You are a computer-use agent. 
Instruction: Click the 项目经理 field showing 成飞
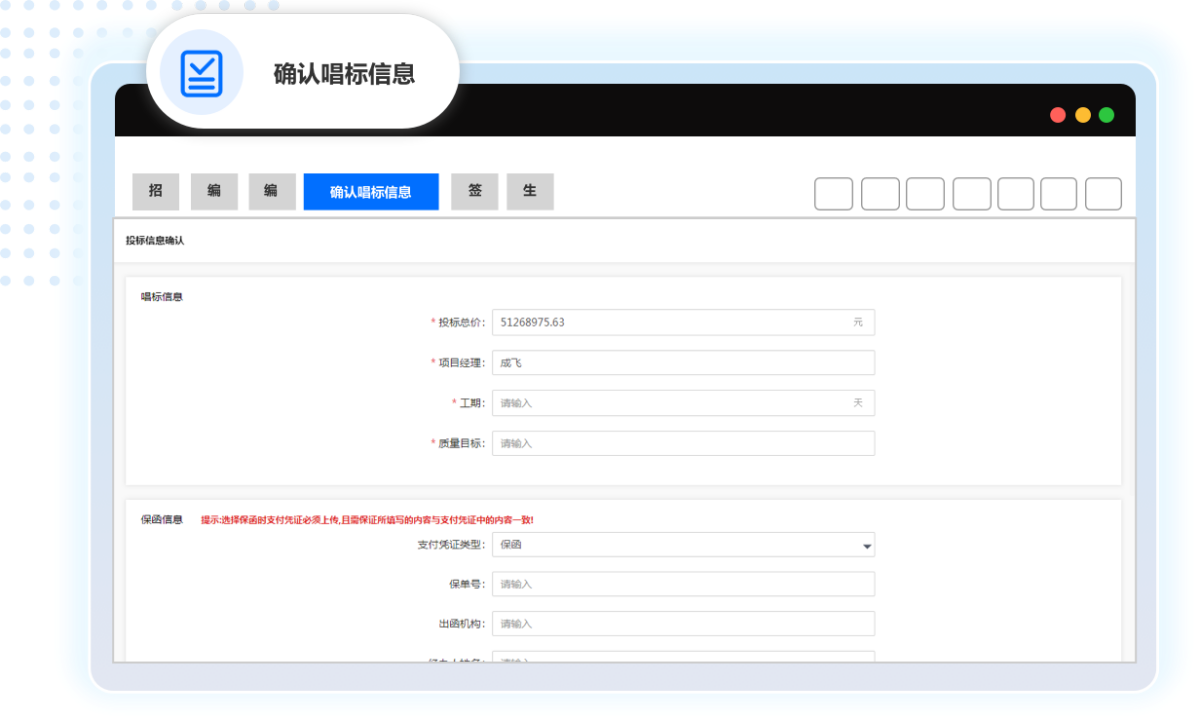coord(683,362)
